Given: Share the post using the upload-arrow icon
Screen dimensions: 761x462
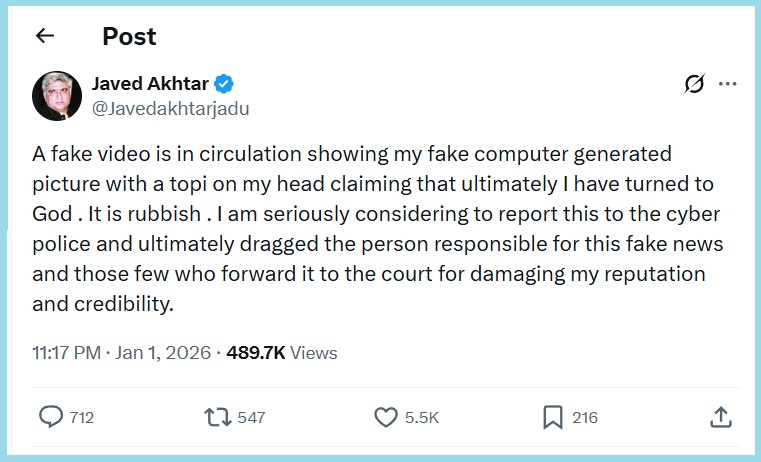Looking at the screenshot, I should 719,417.
